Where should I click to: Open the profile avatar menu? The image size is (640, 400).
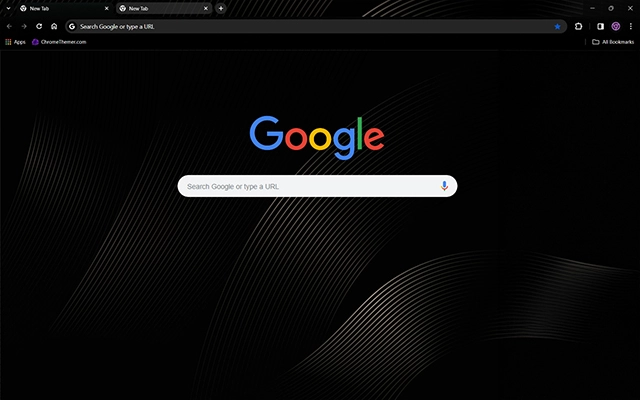tap(616, 26)
